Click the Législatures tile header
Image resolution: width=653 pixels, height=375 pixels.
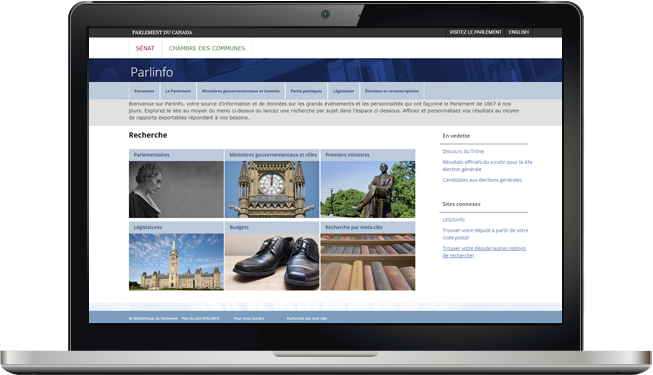point(176,228)
